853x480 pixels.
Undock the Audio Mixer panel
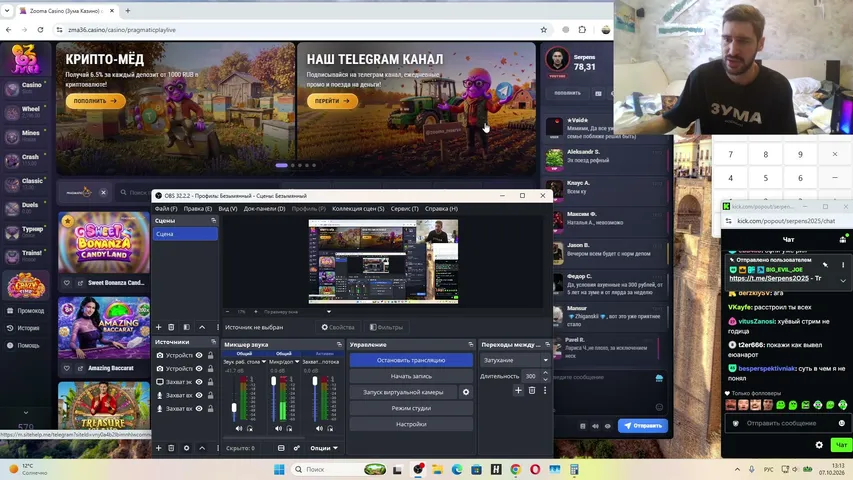pyautogui.click(x=339, y=344)
